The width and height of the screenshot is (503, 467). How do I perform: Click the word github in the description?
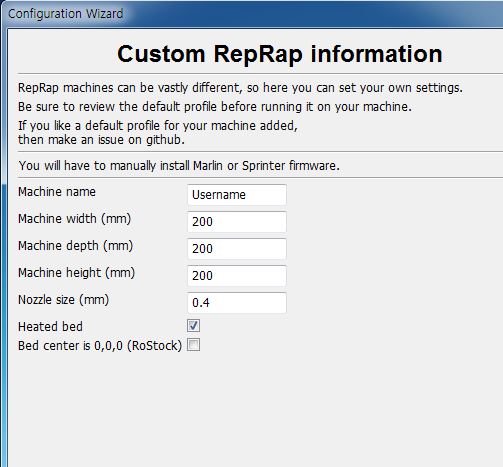coord(165,140)
